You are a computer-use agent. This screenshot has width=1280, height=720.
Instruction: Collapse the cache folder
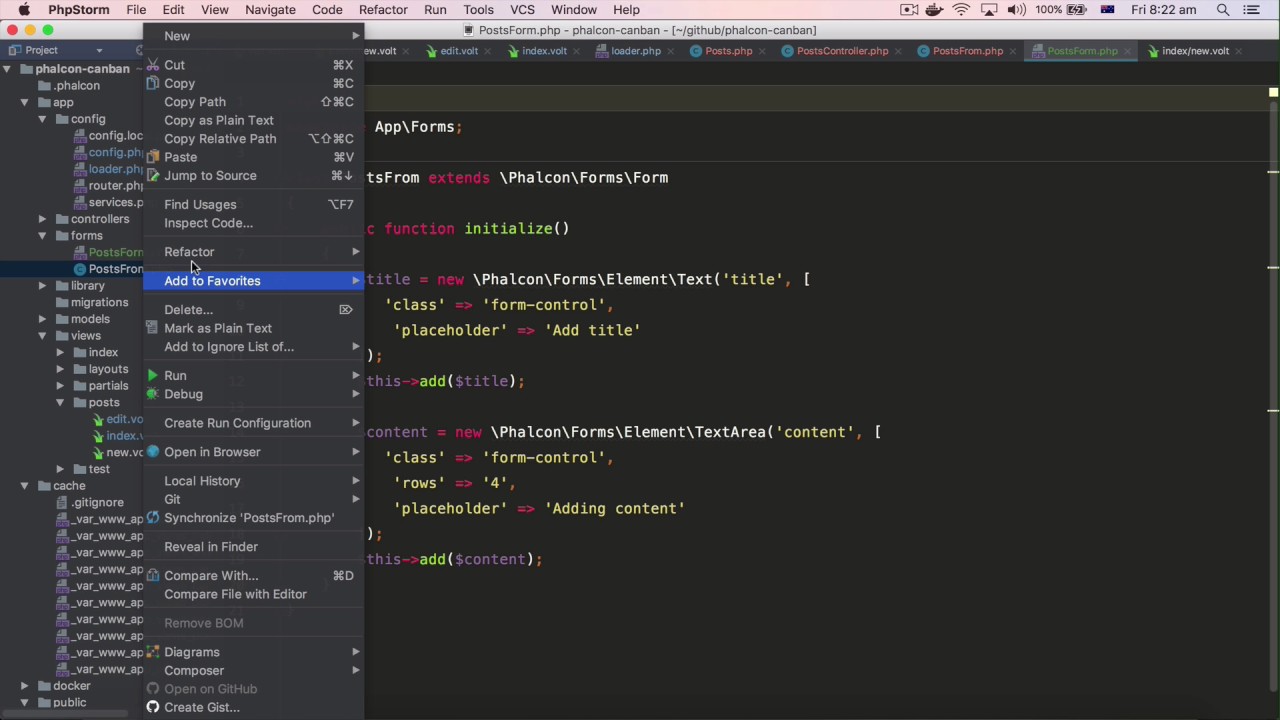tap(24, 486)
